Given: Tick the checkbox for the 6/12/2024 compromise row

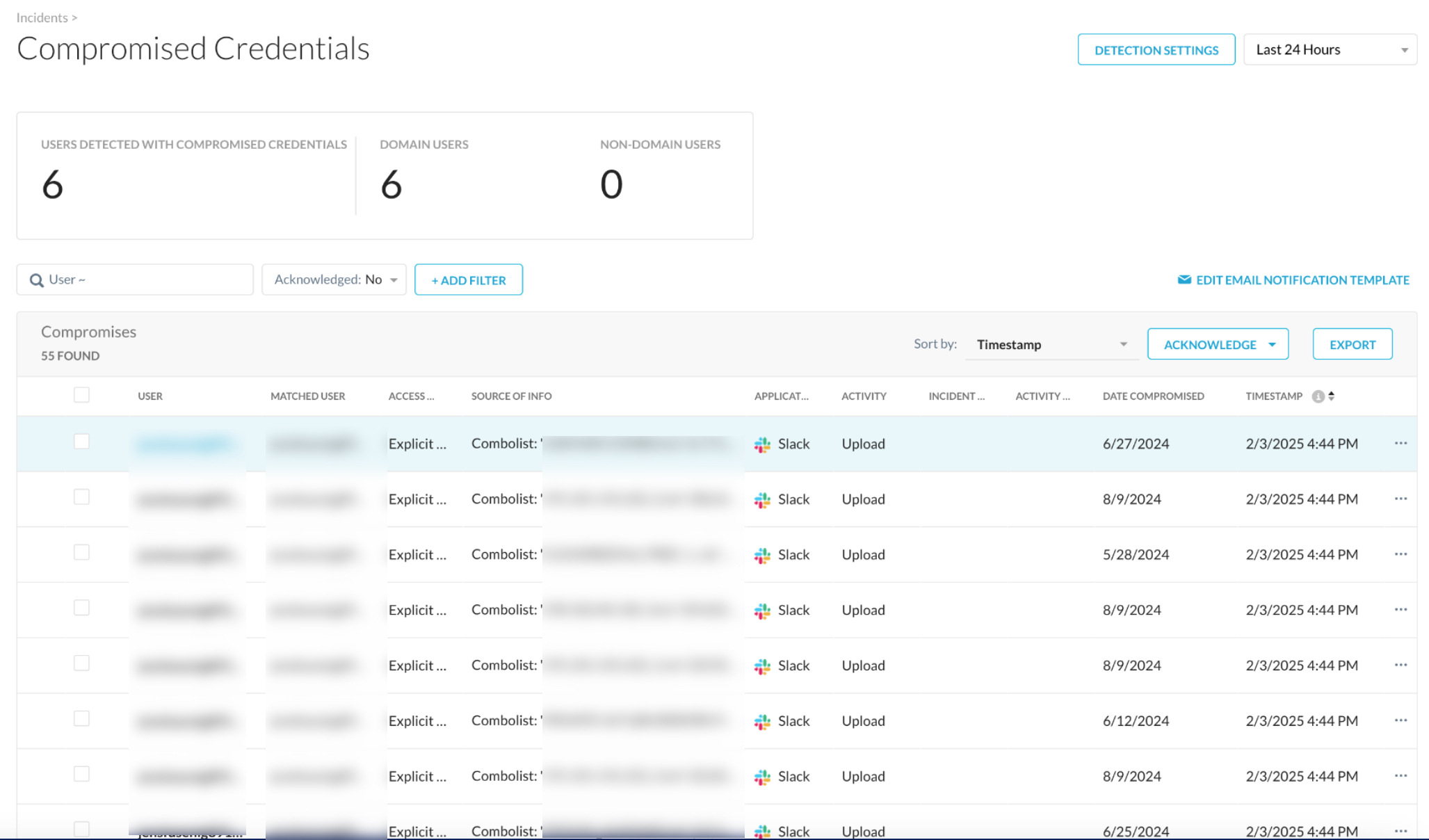Looking at the screenshot, I should [x=82, y=718].
